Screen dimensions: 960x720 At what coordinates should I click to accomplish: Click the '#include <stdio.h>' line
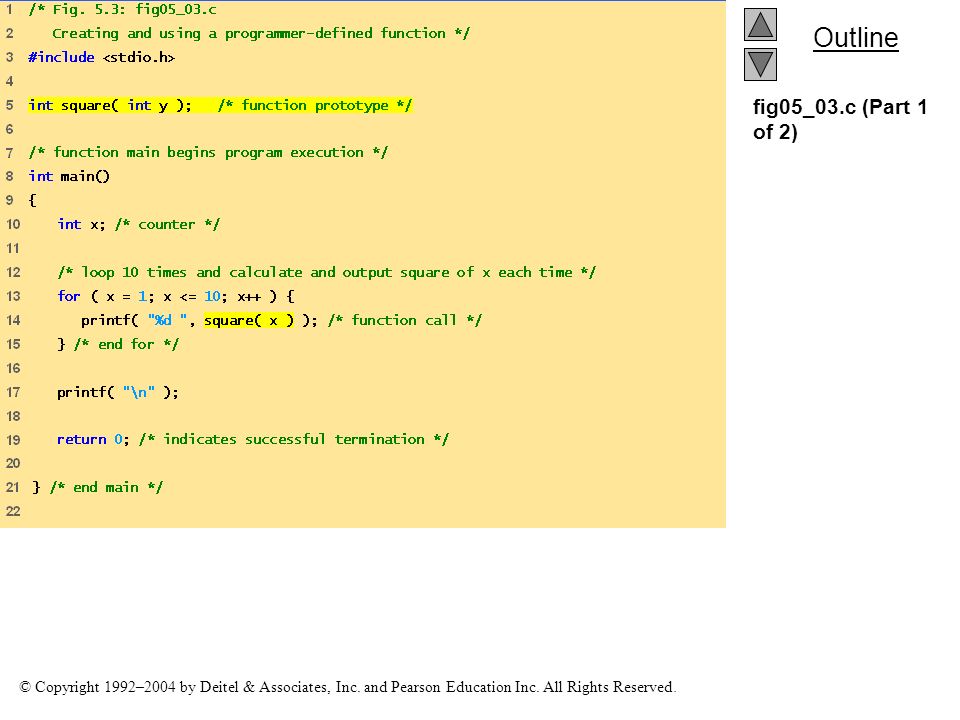pyautogui.click(x=102, y=58)
